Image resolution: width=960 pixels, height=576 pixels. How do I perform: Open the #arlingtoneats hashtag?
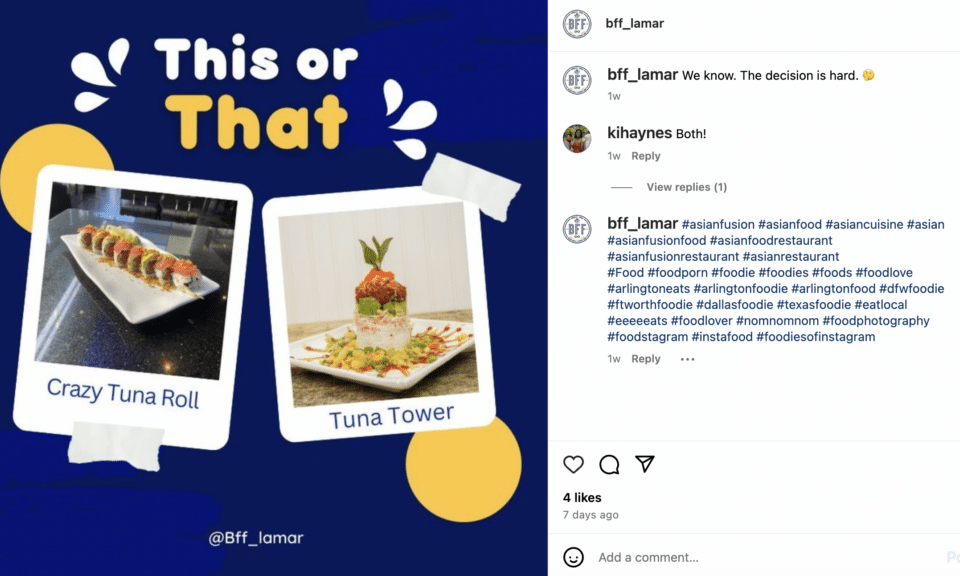[x=648, y=288]
